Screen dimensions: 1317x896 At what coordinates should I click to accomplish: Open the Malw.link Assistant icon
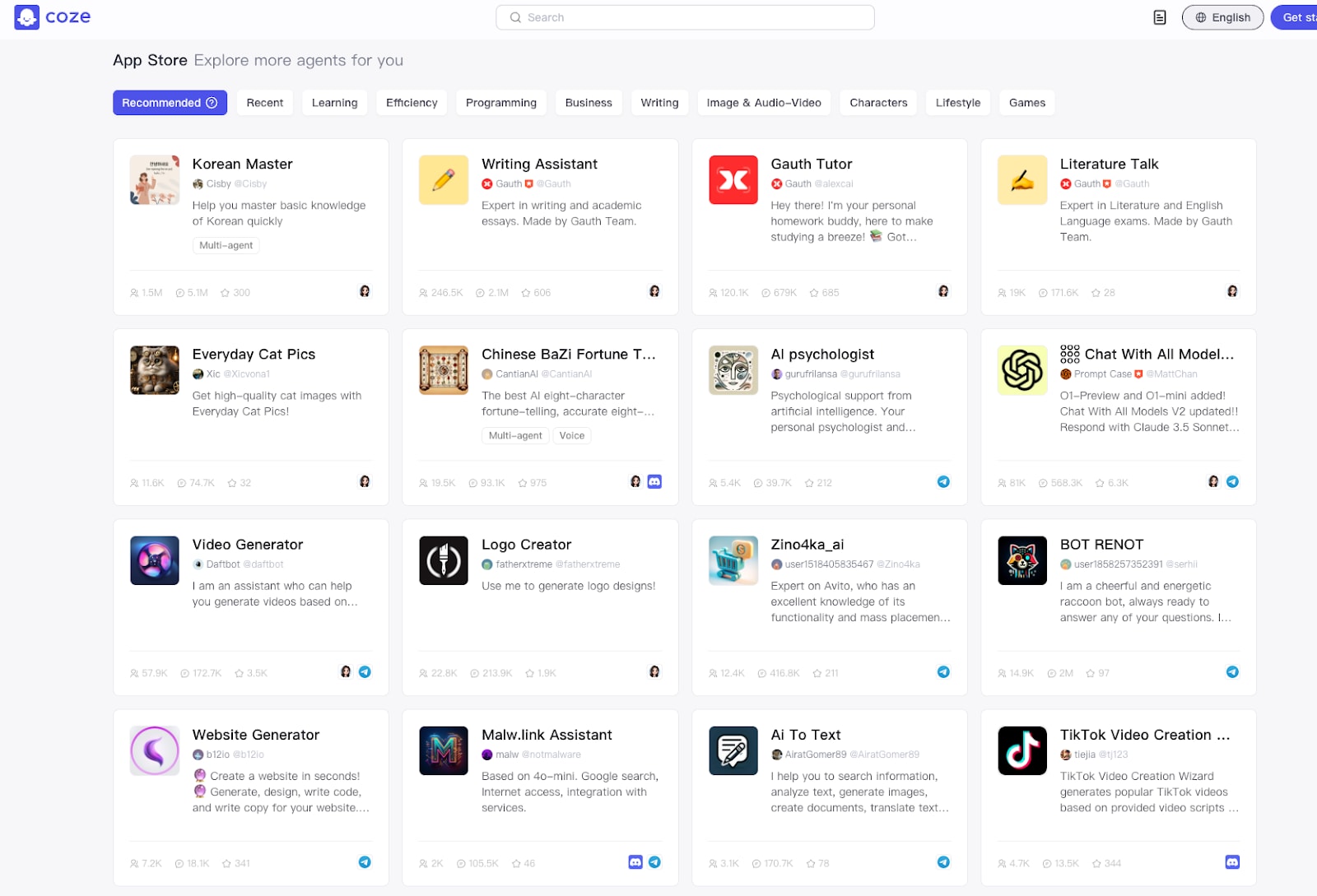(x=443, y=750)
